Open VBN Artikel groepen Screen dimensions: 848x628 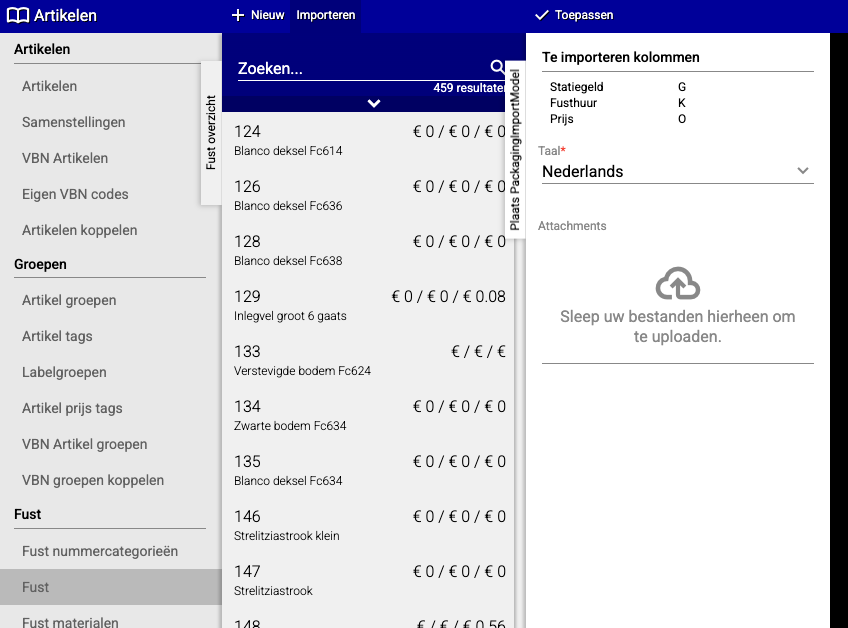[84, 444]
